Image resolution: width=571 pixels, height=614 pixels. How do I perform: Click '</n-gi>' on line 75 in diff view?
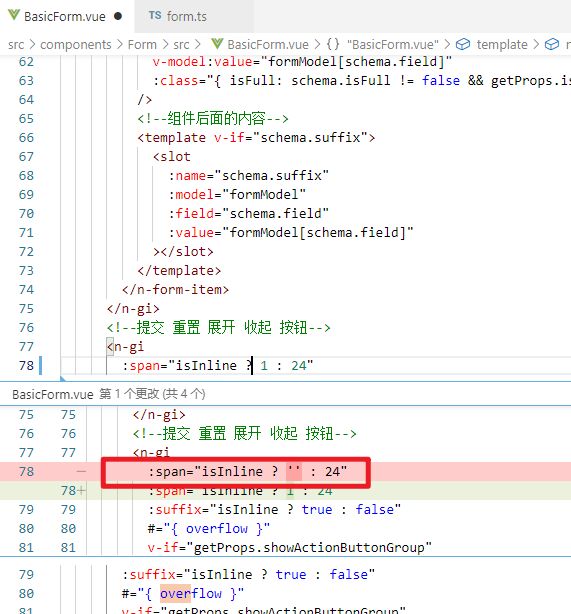(159, 414)
